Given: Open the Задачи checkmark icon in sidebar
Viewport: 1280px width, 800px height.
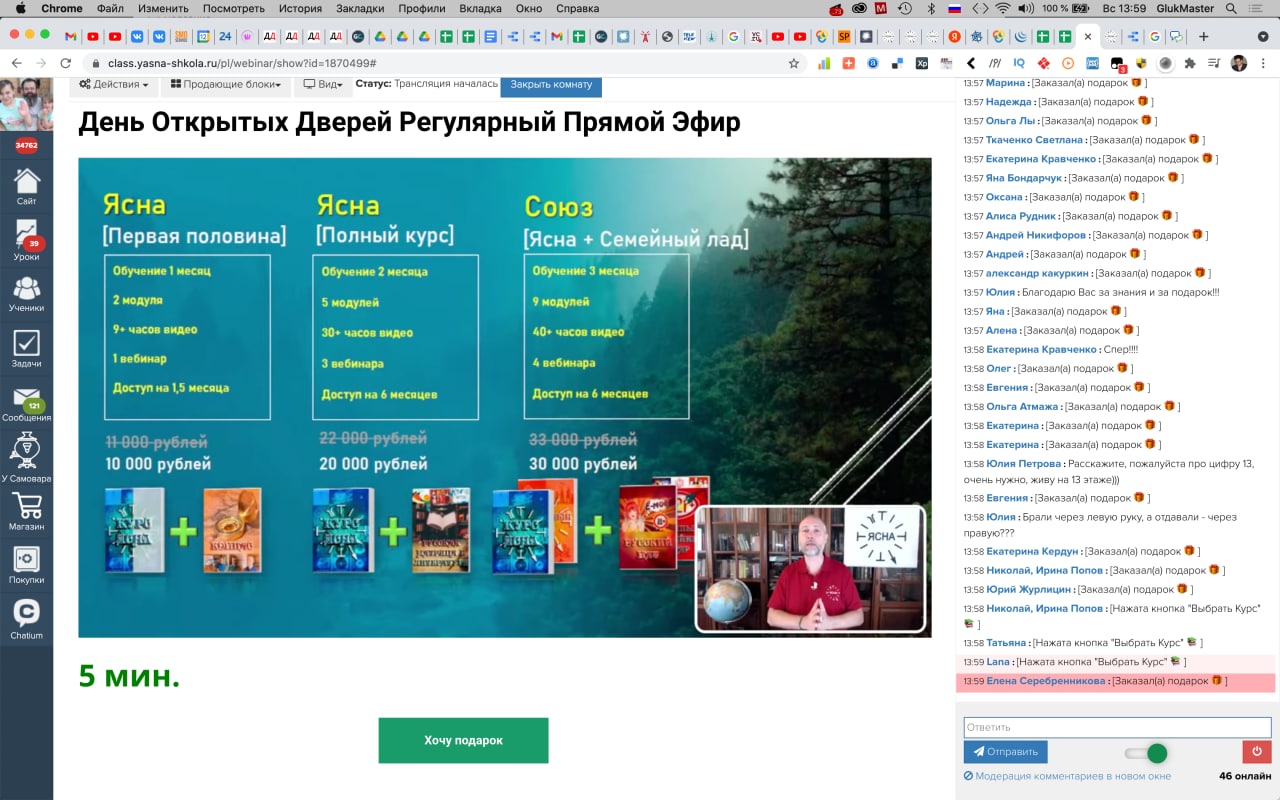Looking at the screenshot, I should (x=26, y=349).
